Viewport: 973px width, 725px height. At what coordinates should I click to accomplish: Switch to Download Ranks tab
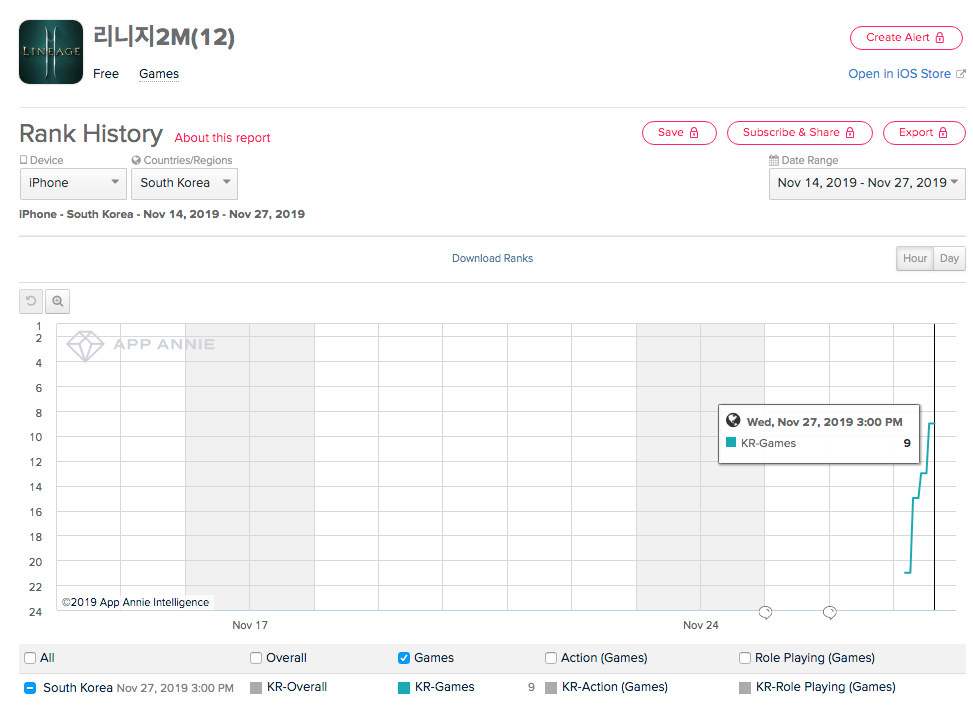coord(492,258)
